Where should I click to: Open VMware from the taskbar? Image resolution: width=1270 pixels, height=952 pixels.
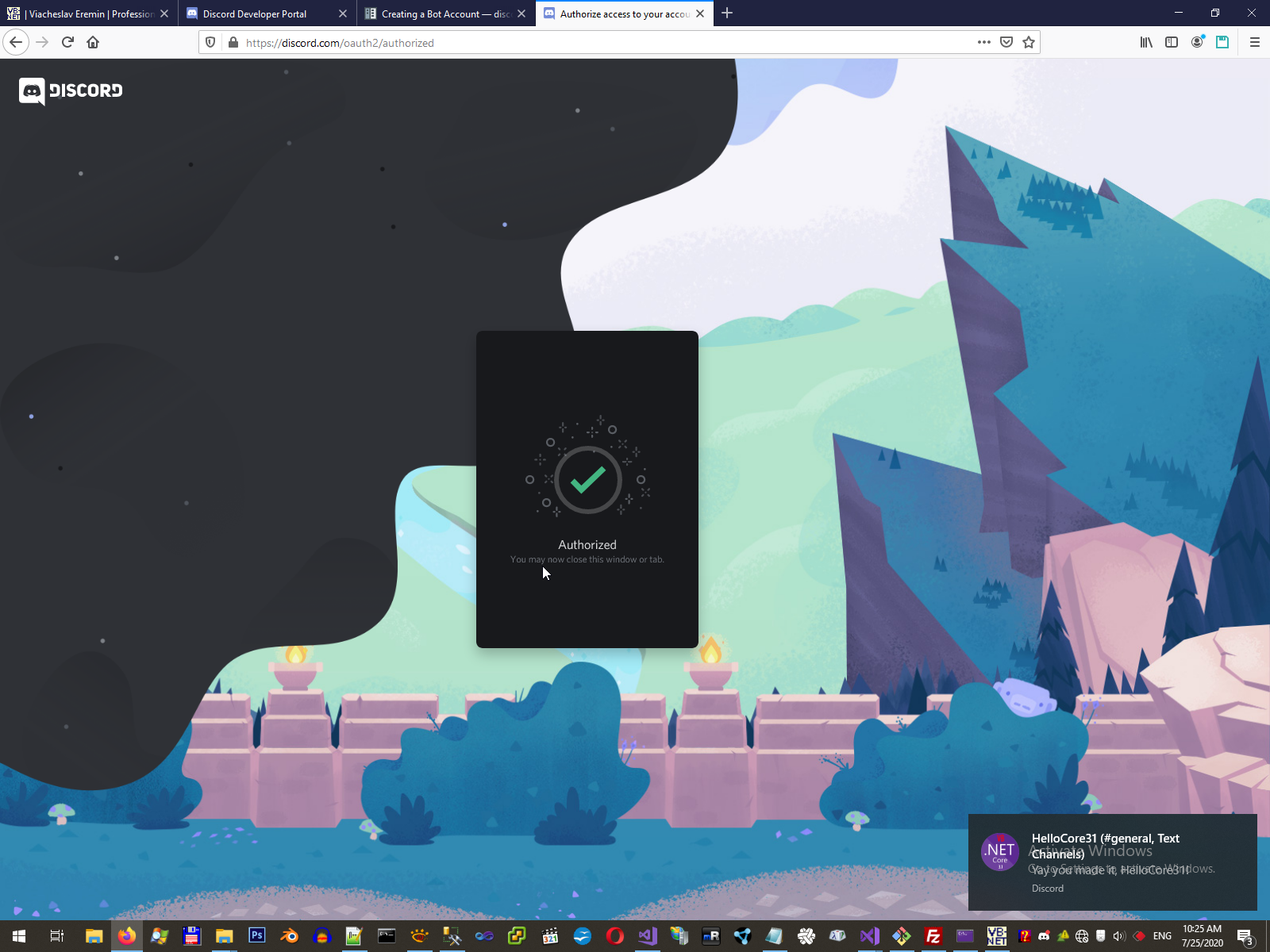(517, 936)
